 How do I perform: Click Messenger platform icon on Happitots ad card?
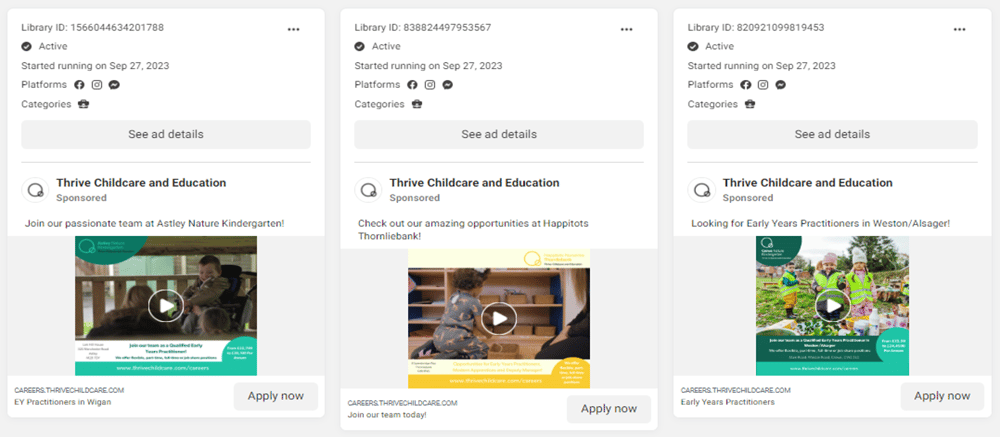[x=448, y=85]
